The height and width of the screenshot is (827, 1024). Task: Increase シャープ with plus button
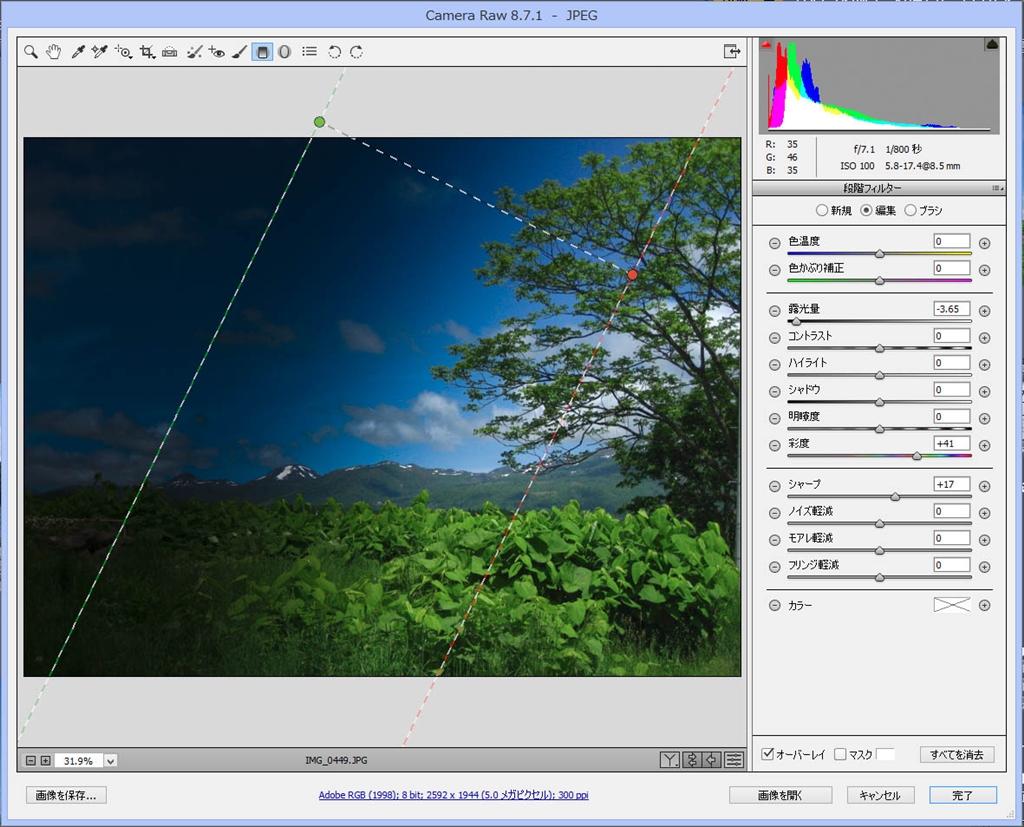click(x=985, y=487)
